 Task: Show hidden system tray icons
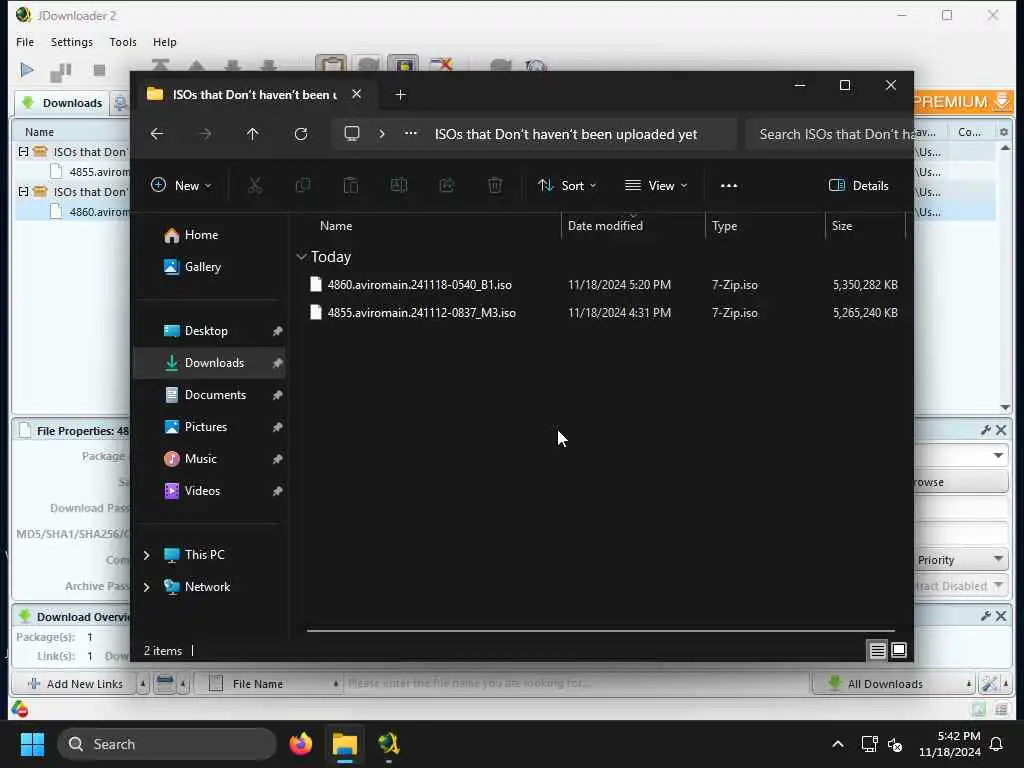(838, 744)
